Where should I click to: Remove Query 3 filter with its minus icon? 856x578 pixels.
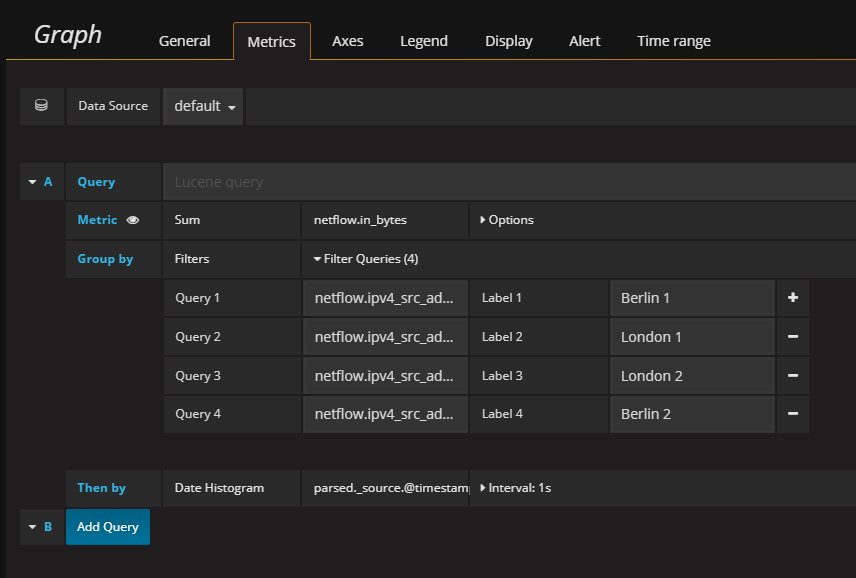[x=793, y=375]
